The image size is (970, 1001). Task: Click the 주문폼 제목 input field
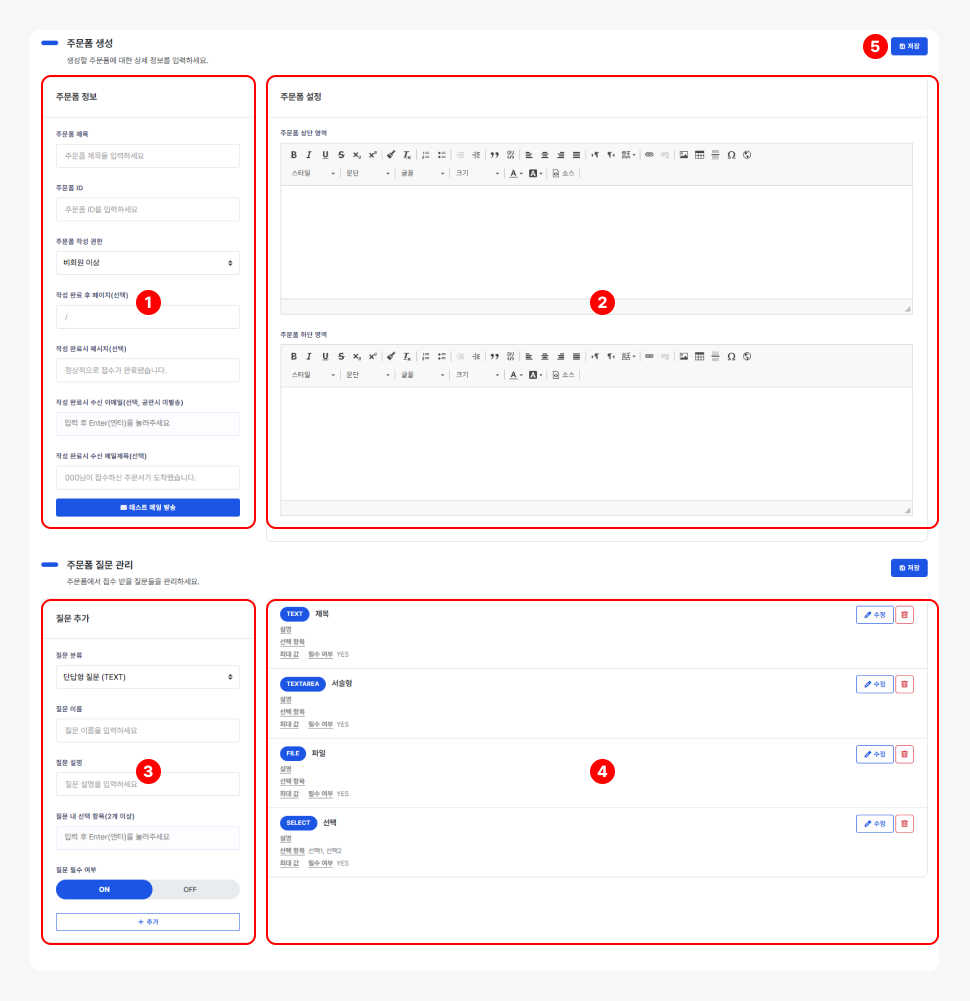(148, 156)
